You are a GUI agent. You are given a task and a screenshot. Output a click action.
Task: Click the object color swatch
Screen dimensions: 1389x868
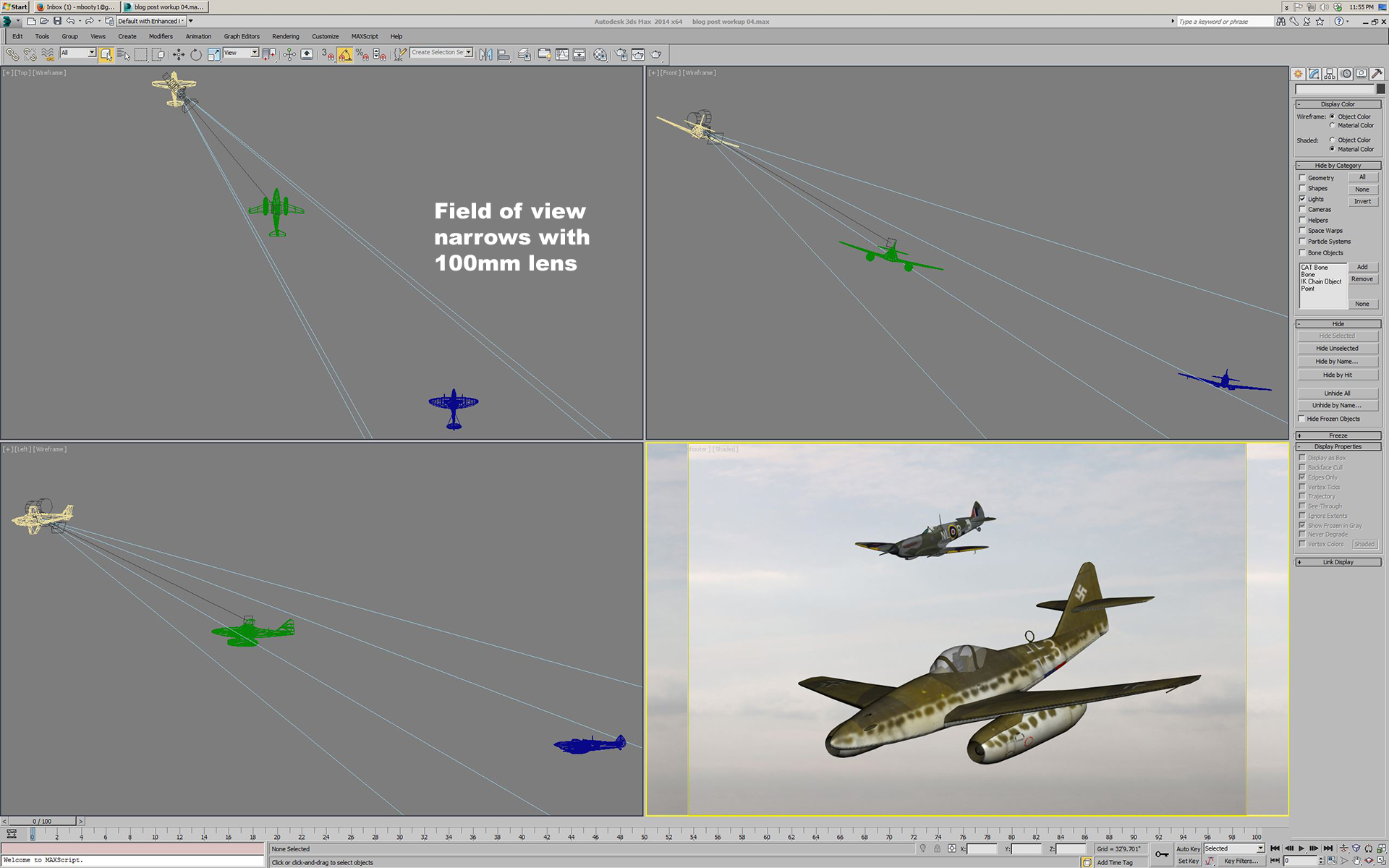click(1380, 89)
